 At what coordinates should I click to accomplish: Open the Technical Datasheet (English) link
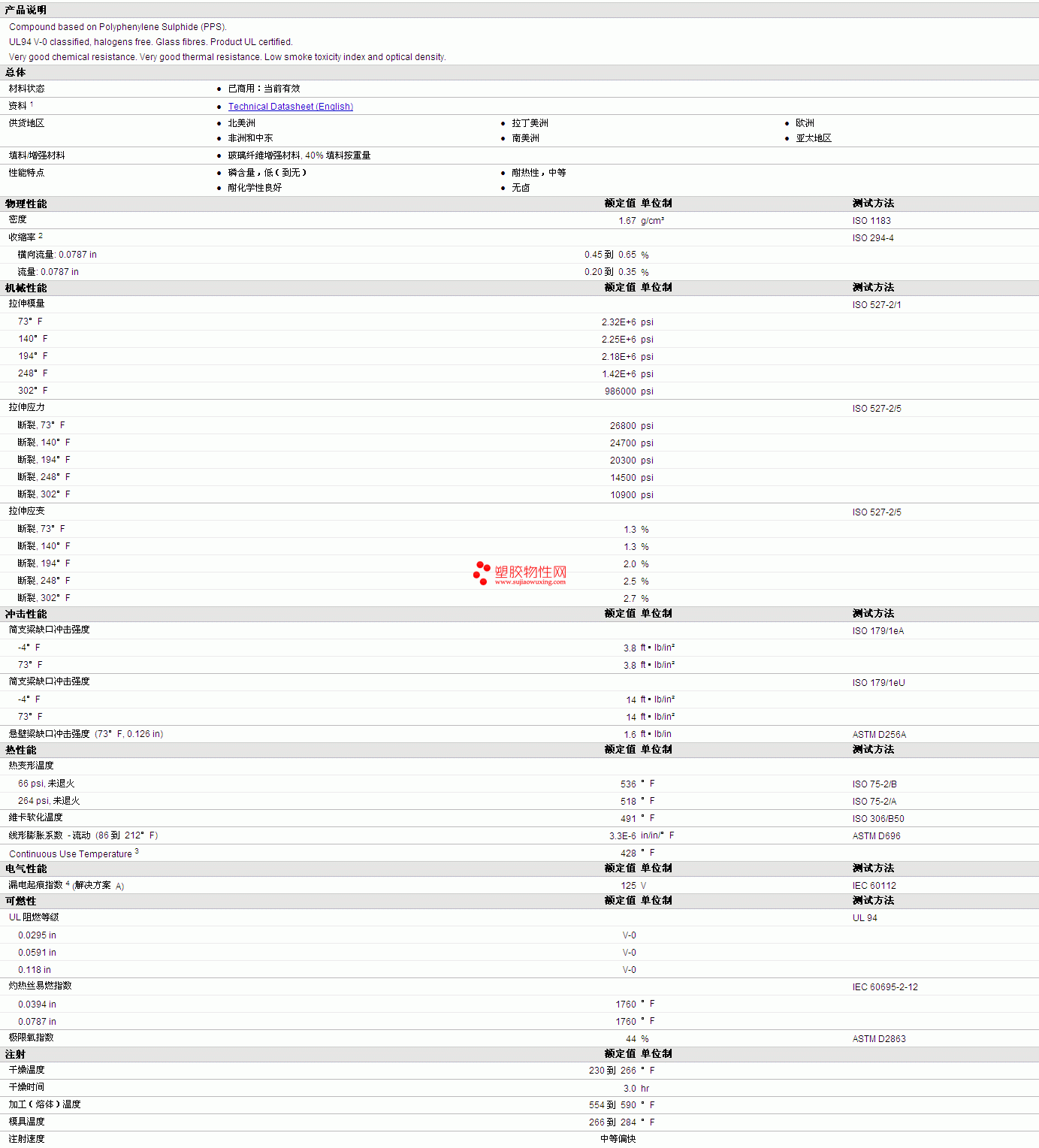(290, 107)
